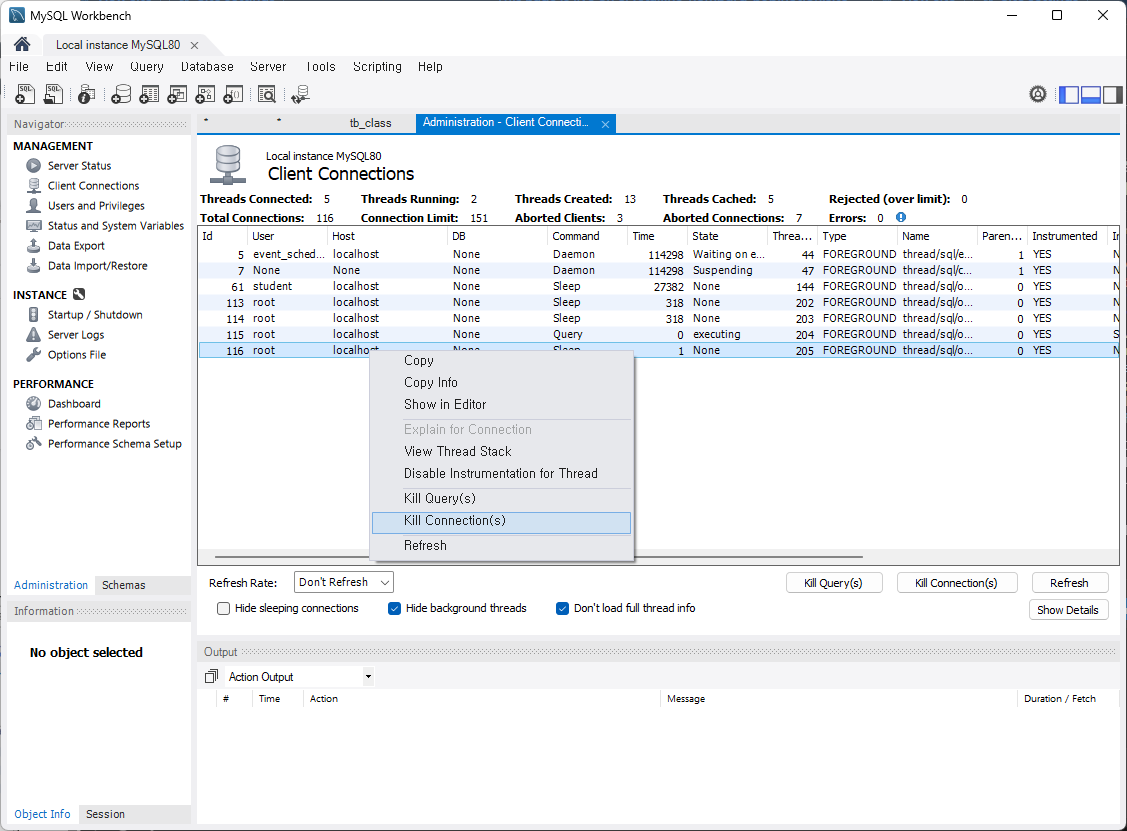This screenshot has width=1127, height=831.
Task: Switch to the Object Info tab
Action: point(42,814)
